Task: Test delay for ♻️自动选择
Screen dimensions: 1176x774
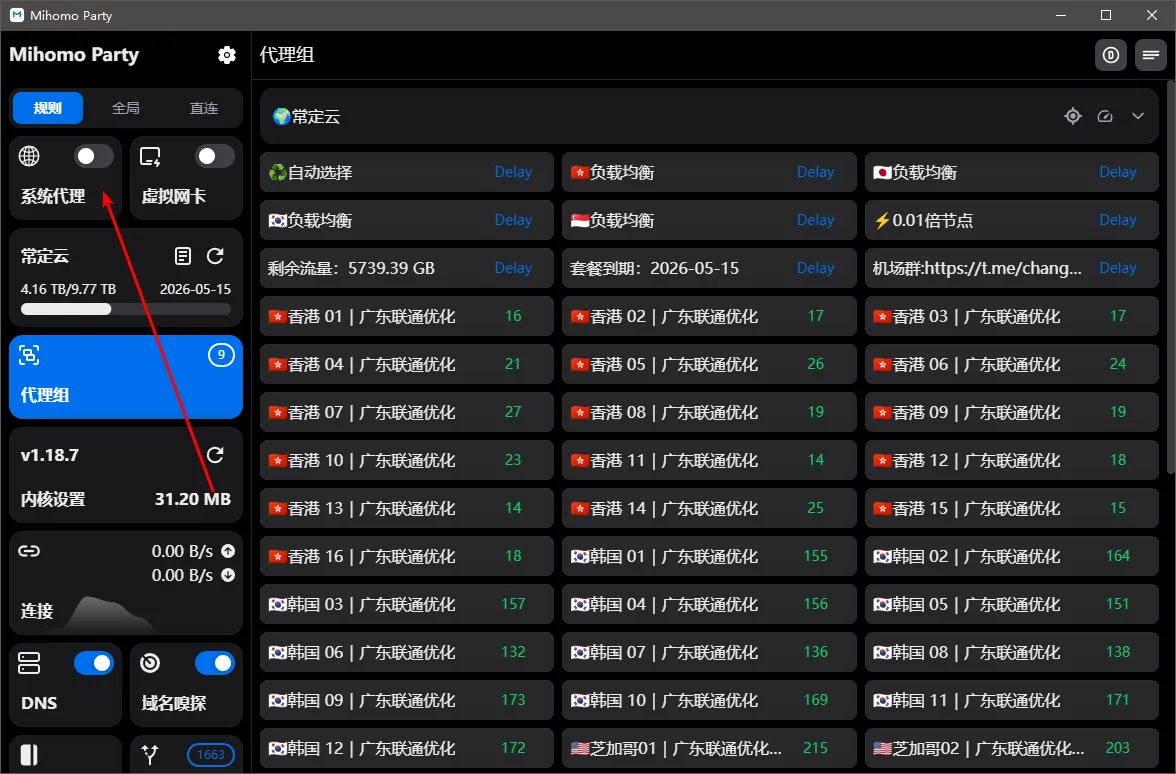Action: coord(513,172)
